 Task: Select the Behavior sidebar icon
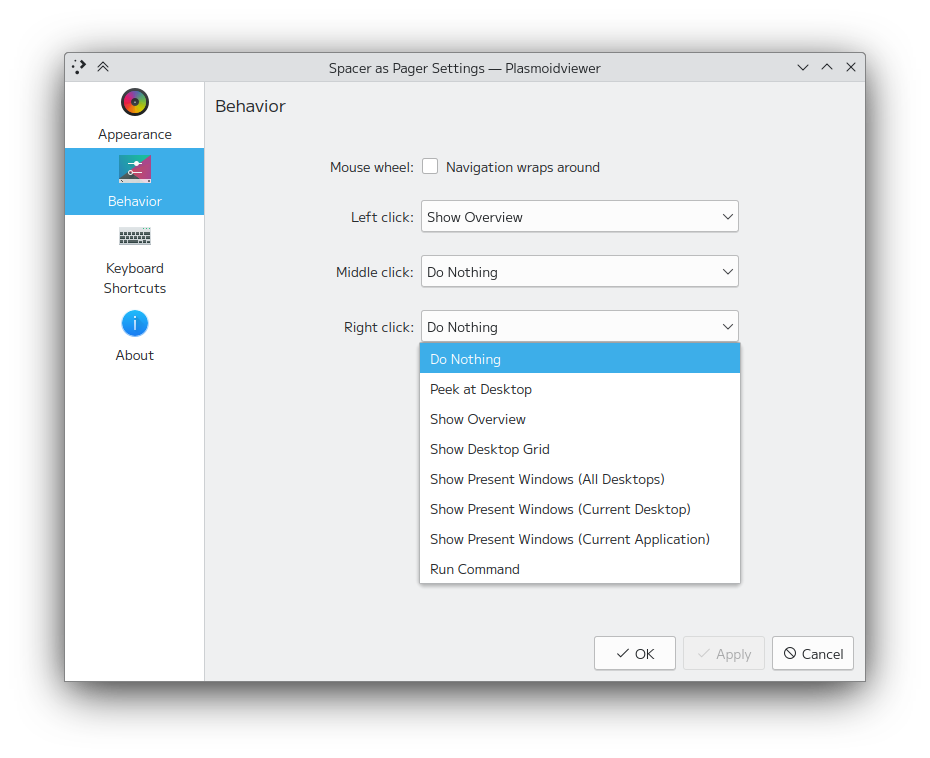135,170
